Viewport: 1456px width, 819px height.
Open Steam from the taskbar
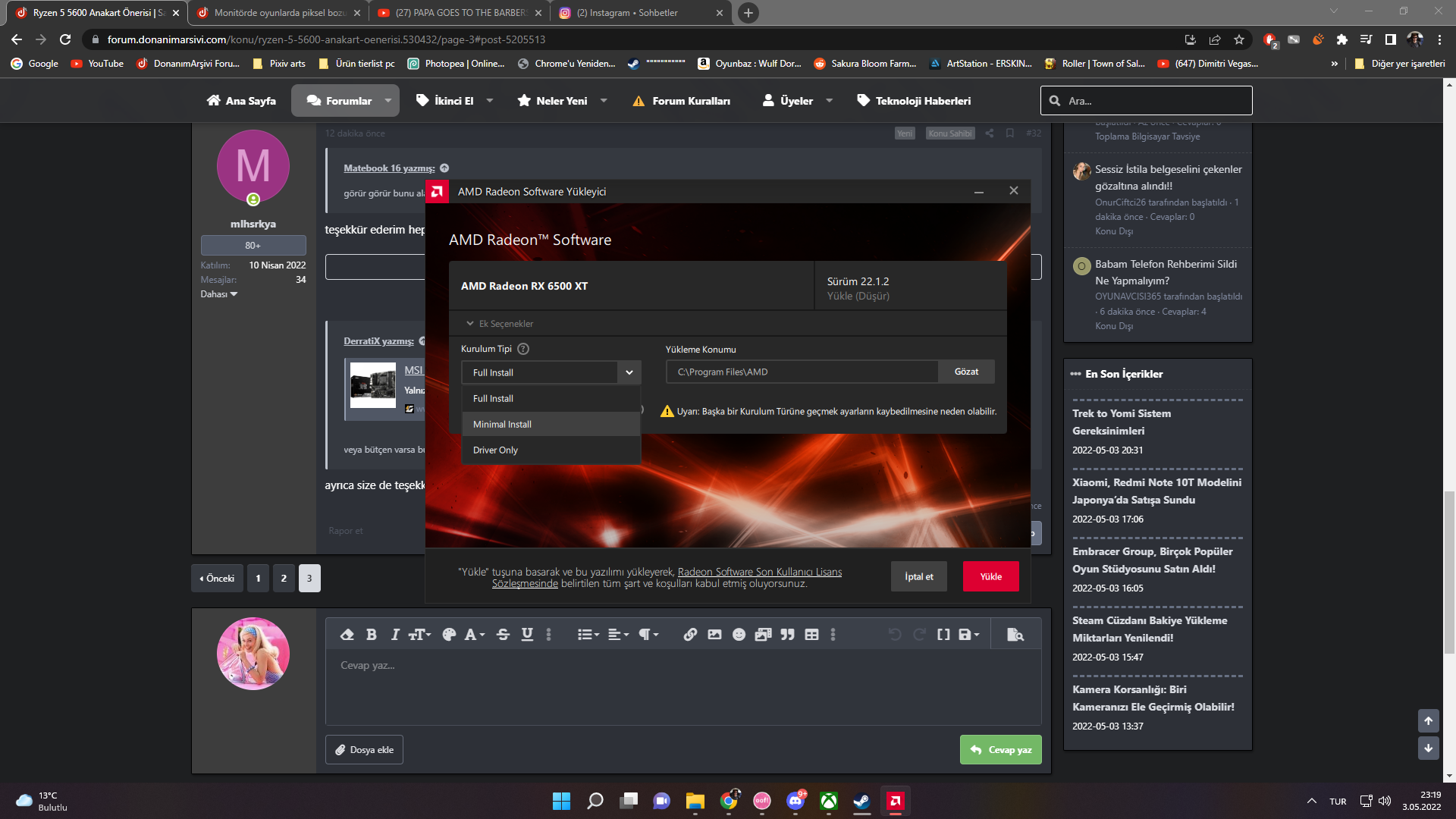[861, 801]
